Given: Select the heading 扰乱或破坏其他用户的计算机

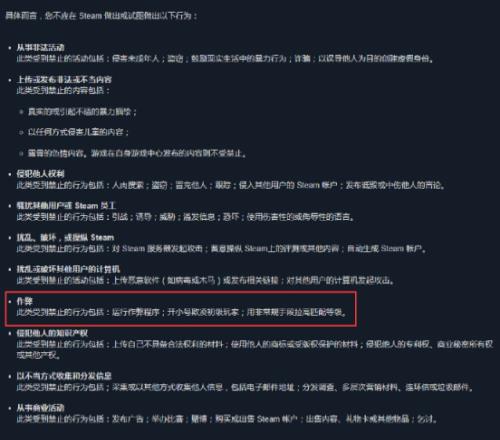Looking at the screenshot, I should pos(68,269).
